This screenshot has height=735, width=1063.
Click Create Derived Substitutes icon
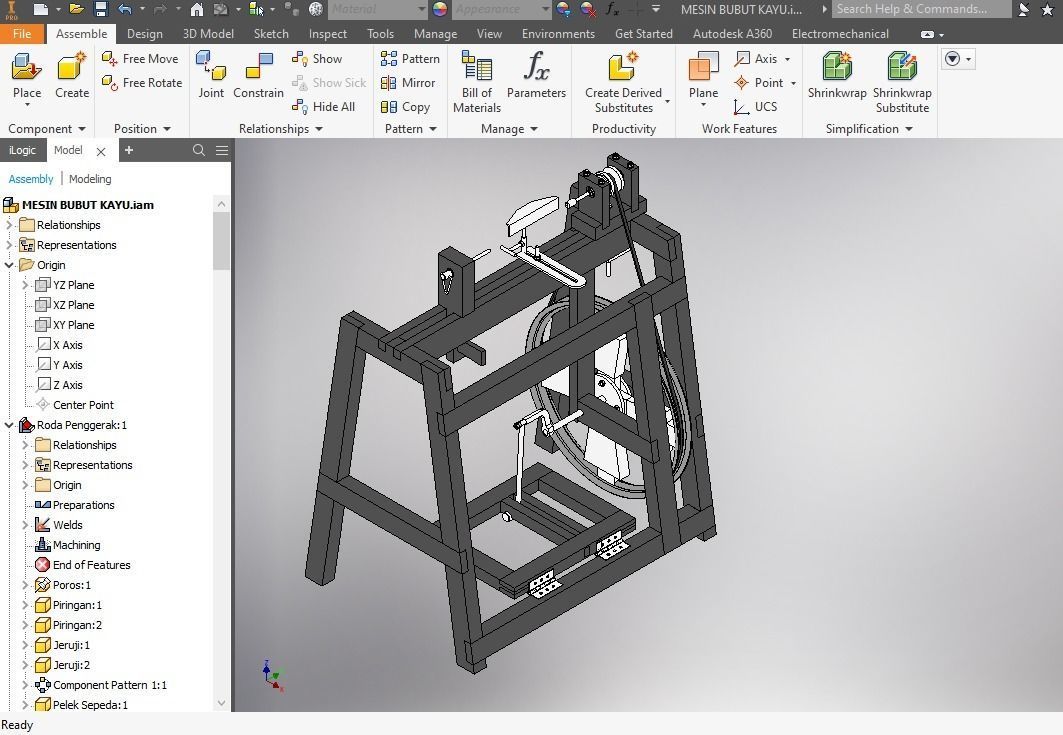pos(624,67)
